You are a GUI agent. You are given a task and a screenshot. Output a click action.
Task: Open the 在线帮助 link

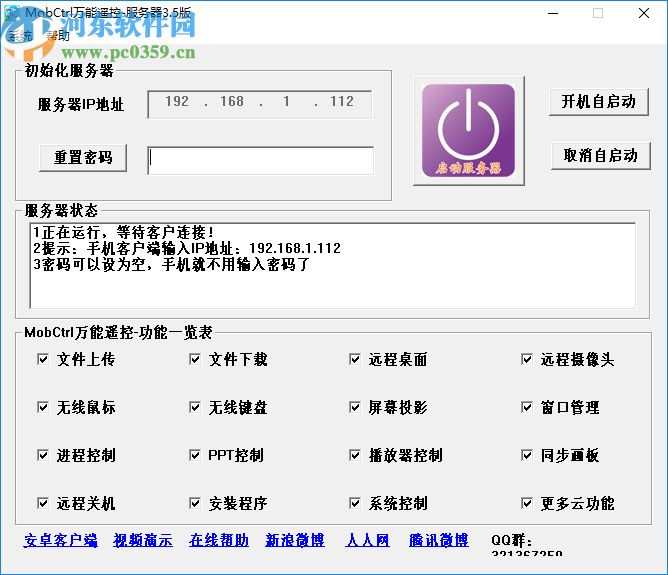click(x=219, y=540)
